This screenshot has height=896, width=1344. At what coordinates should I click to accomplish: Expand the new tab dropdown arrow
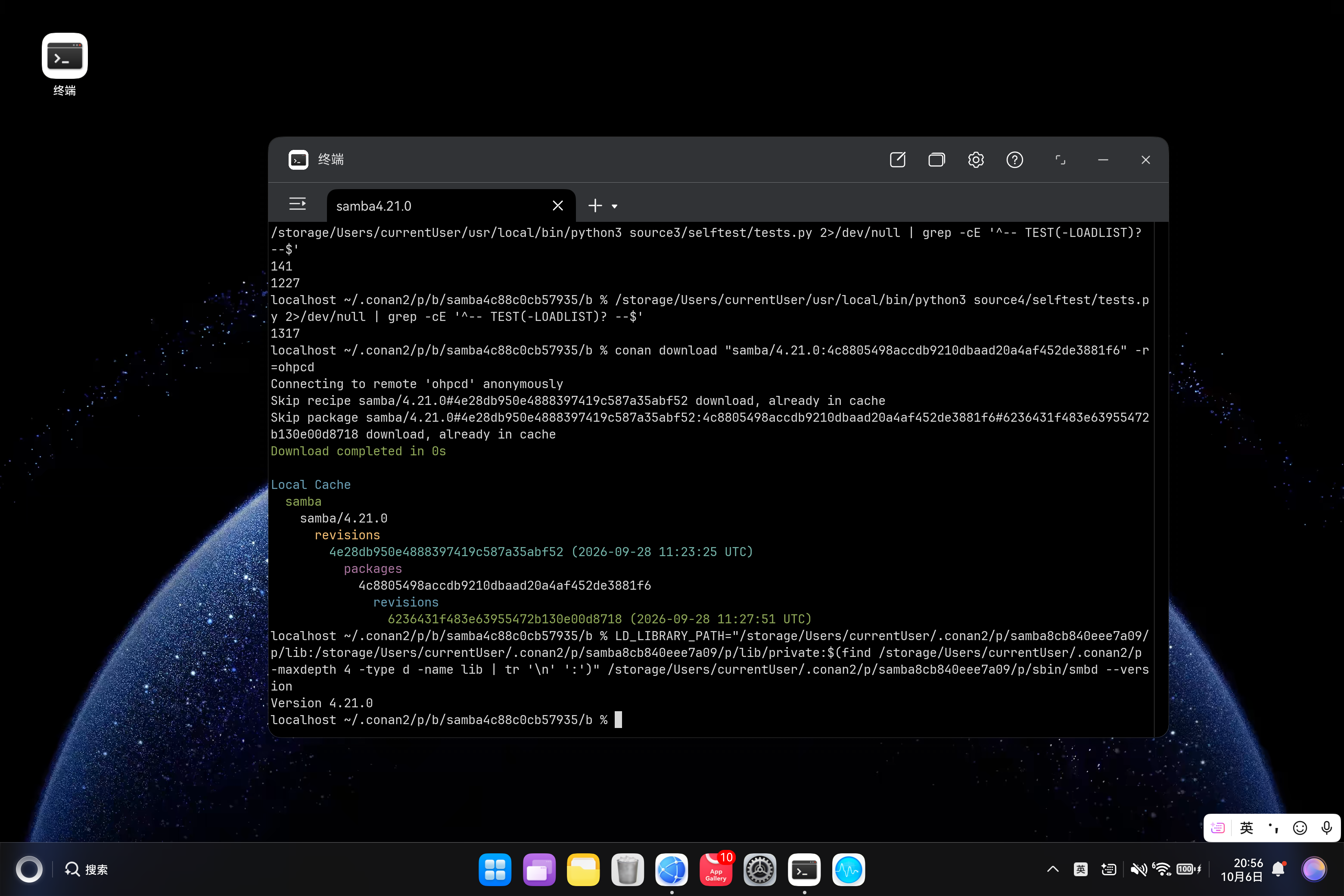[x=615, y=206]
